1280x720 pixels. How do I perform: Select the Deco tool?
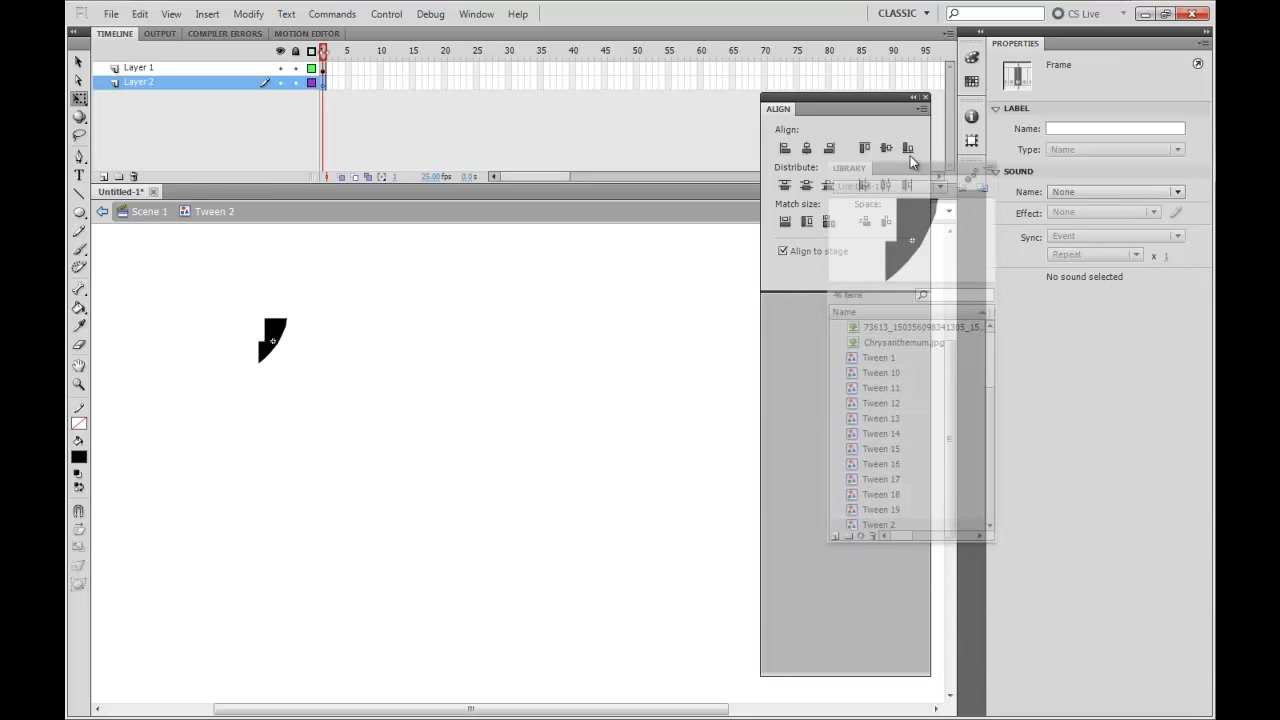79,267
